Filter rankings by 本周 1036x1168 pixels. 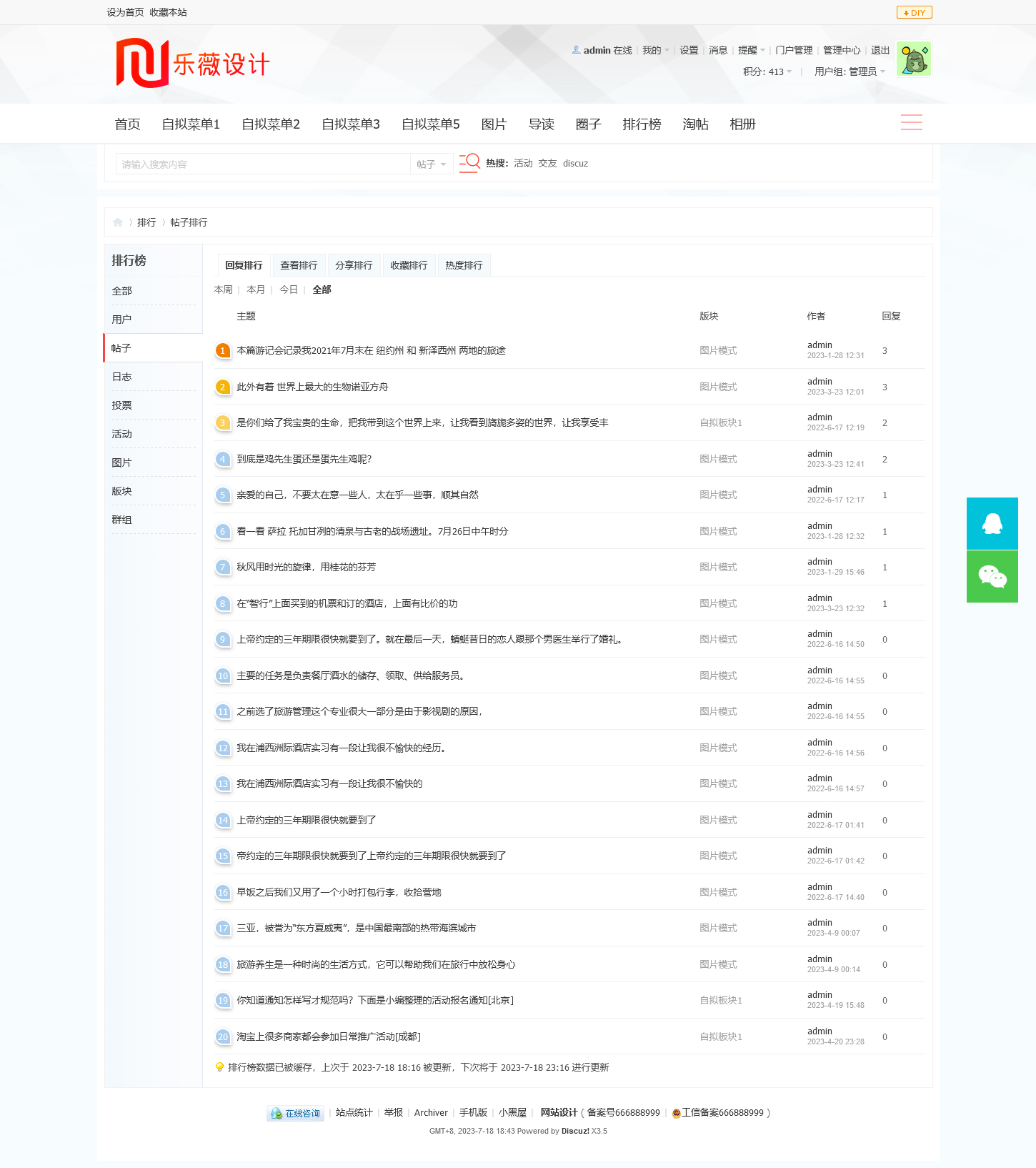(223, 289)
